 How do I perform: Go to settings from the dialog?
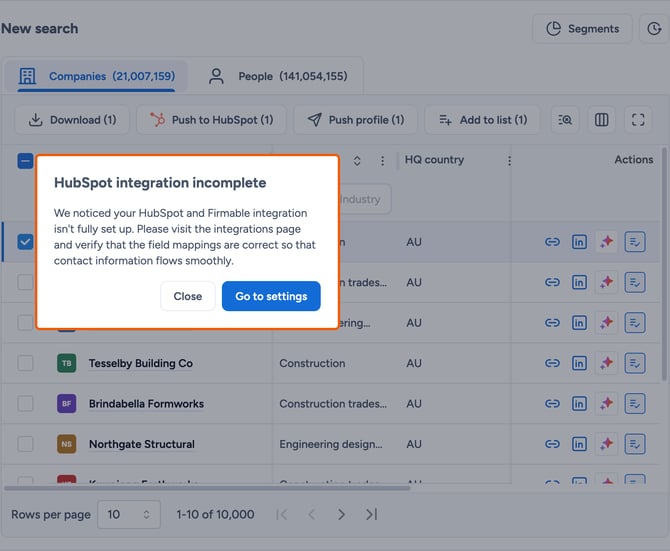(271, 296)
